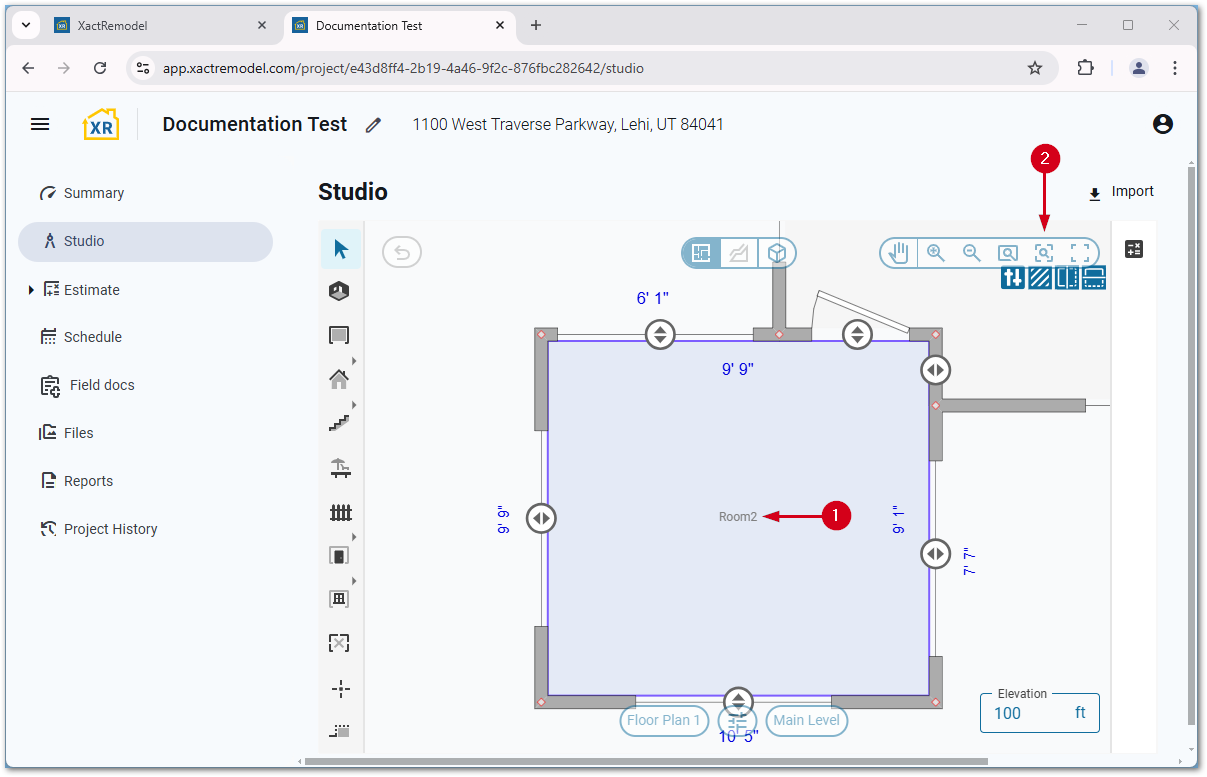Switch to the 3D cube view
Image resolution: width=1207 pixels, height=777 pixels.
tap(777, 253)
